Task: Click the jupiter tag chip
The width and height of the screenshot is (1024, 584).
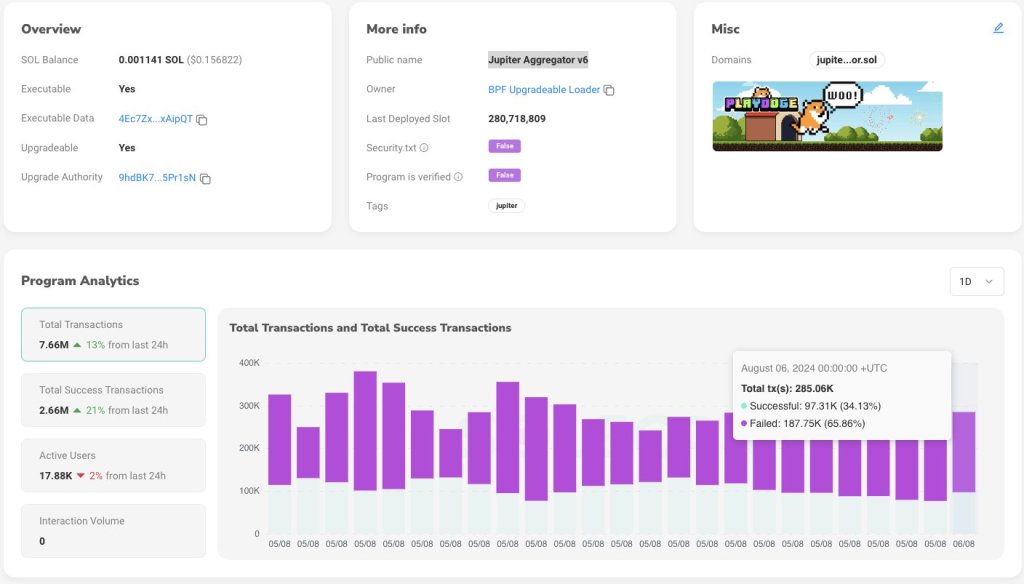Action: (506, 206)
